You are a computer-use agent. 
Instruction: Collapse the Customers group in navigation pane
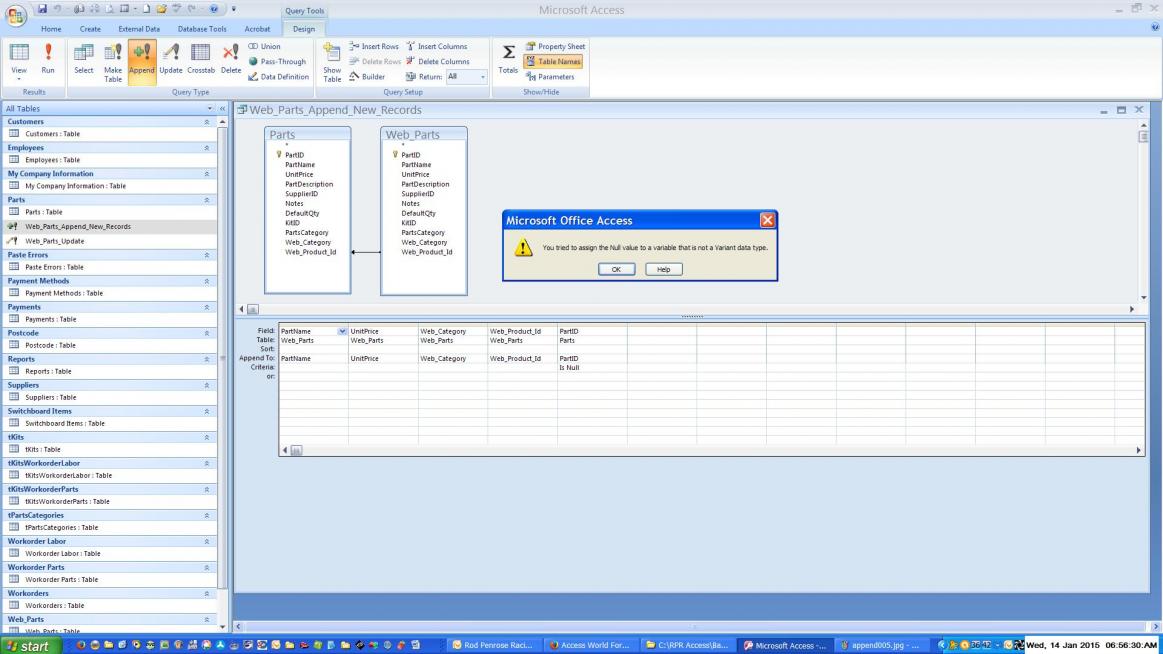[x=209, y=121]
